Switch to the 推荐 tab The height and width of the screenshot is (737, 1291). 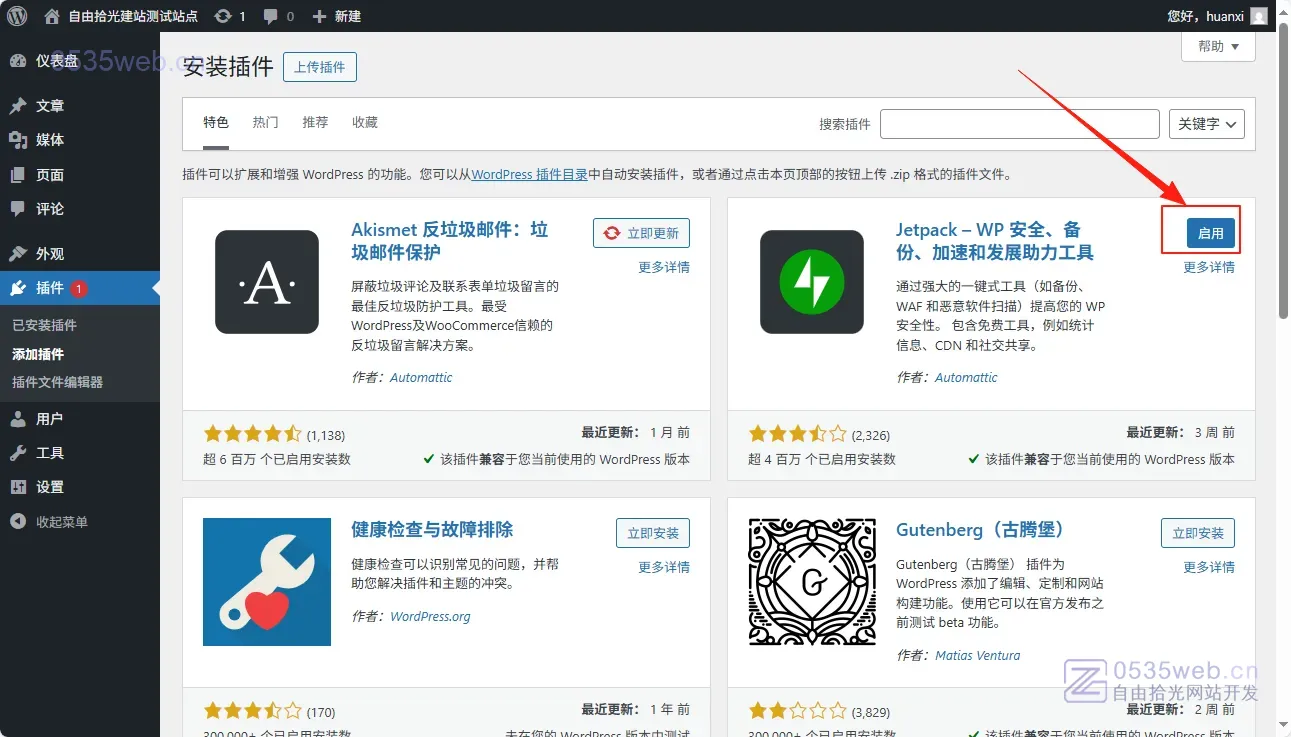(x=315, y=122)
